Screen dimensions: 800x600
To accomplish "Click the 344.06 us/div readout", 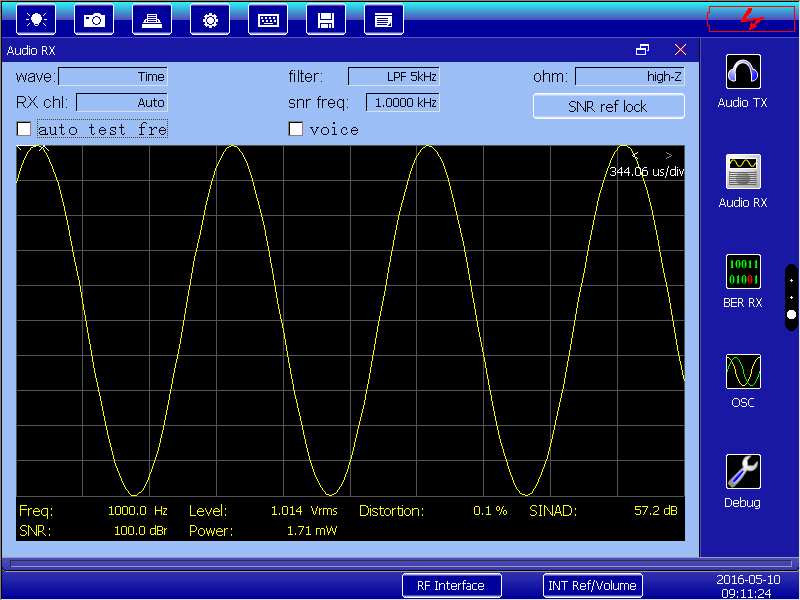I will (646, 171).
